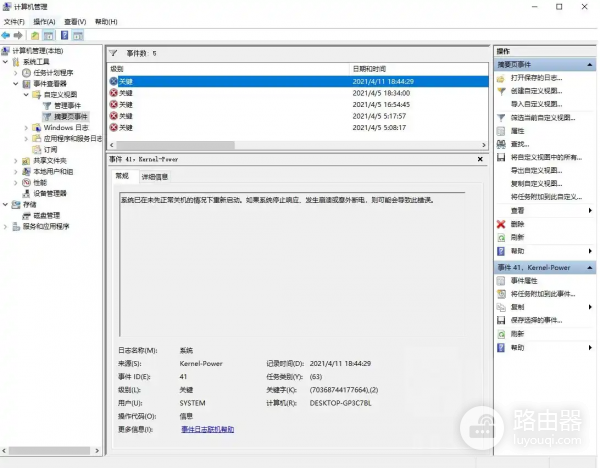Click the 事件日志联机帮助 link
The width and height of the screenshot is (600, 468).
coord(207,428)
